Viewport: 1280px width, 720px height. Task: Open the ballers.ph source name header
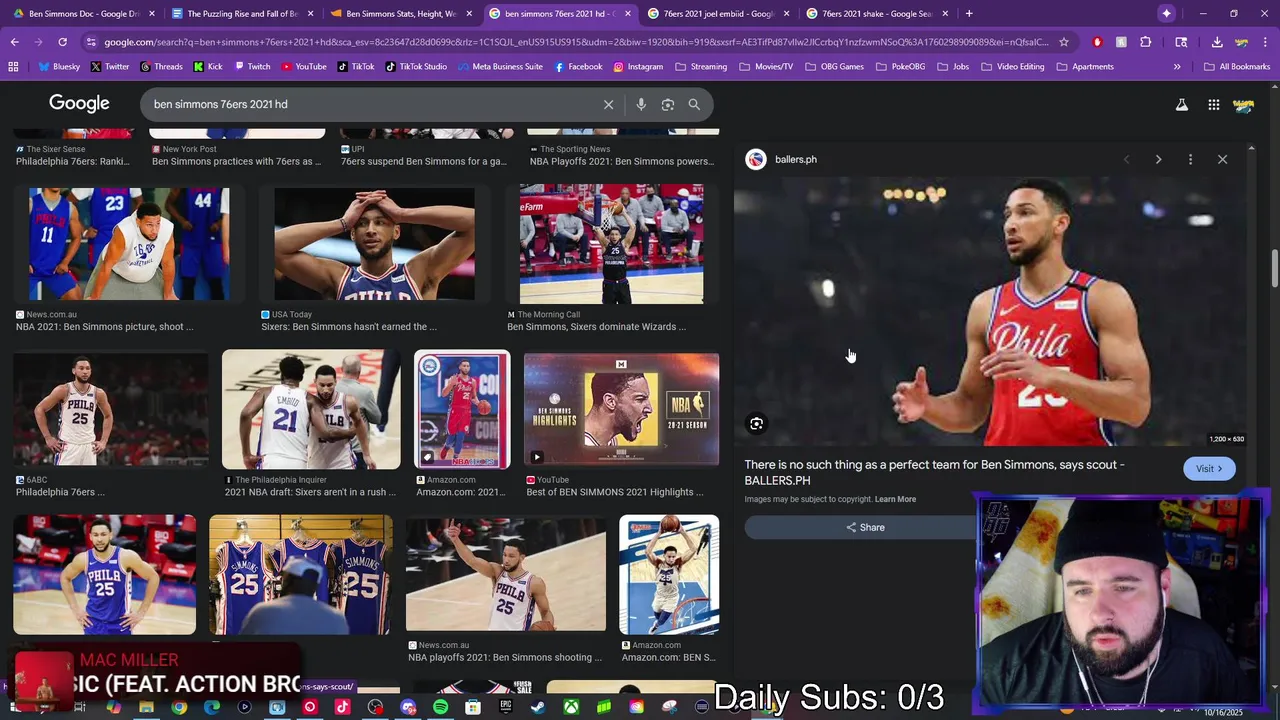(x=796, y=159)
